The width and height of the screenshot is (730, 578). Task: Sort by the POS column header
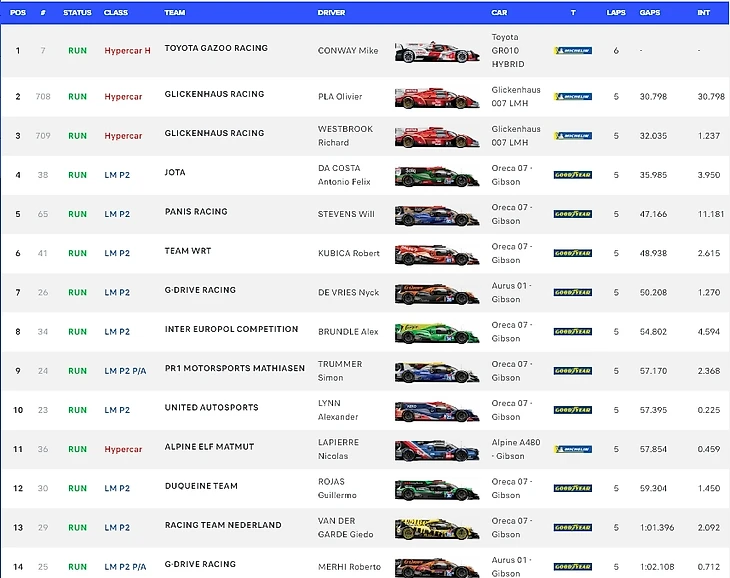pyautogui.click(x=17, y=13)
